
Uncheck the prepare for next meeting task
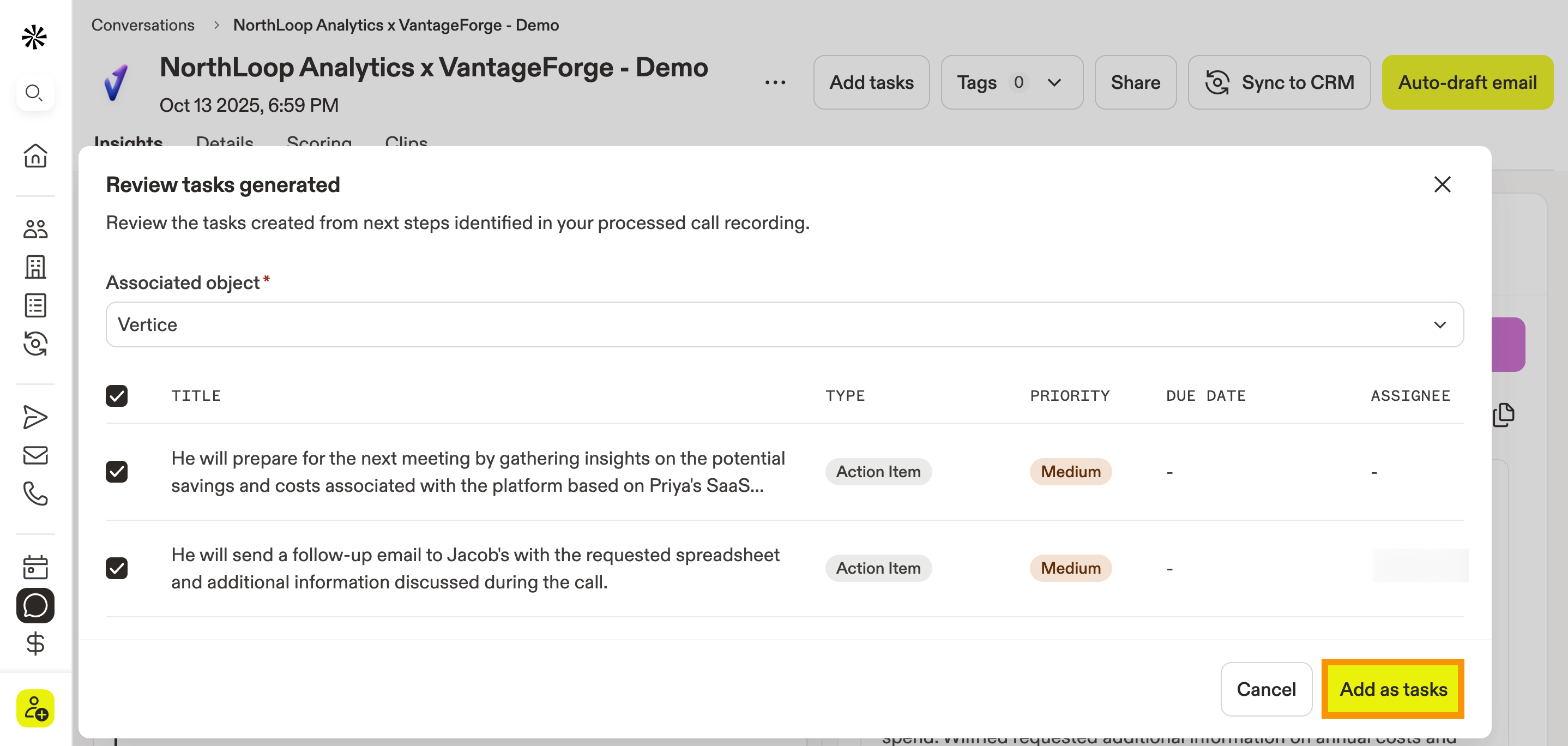pyautogui.click(x=116, y=471)
